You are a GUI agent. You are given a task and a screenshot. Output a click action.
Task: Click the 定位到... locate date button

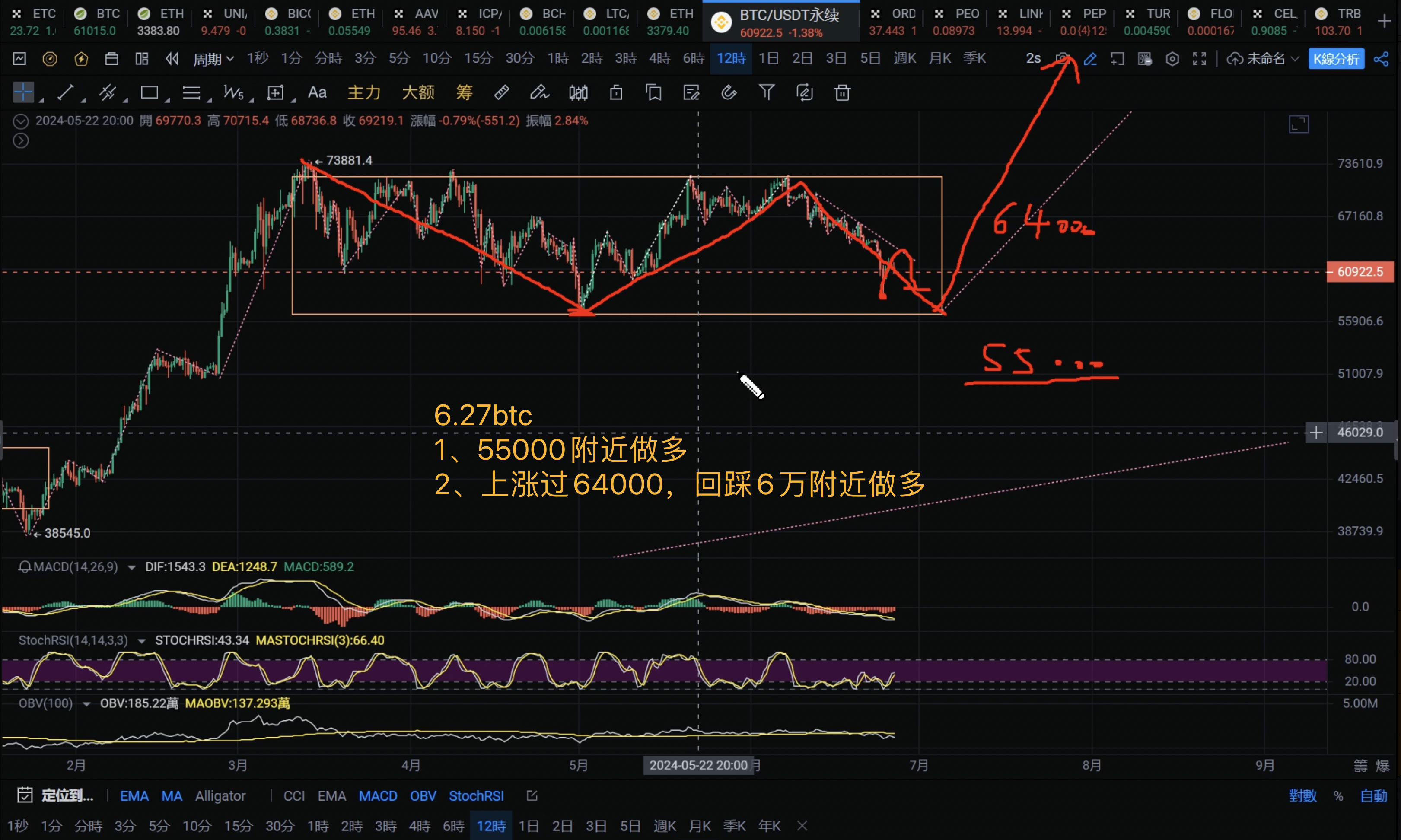pos(56,795)
